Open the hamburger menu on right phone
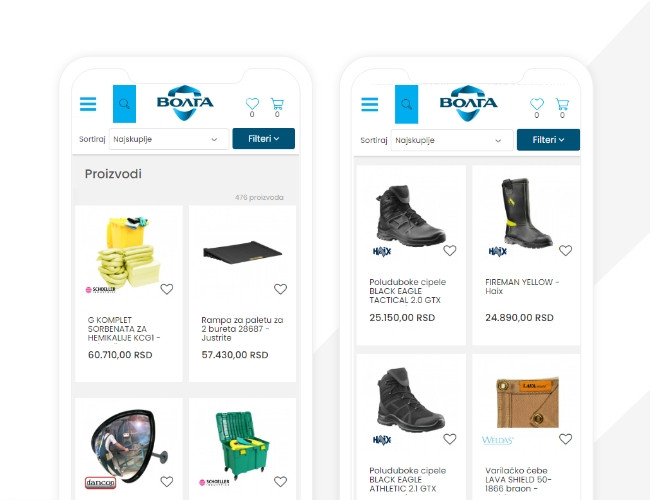Image resolution: width=650 pixels, height=500 pixels. click(x=369, y=104)
